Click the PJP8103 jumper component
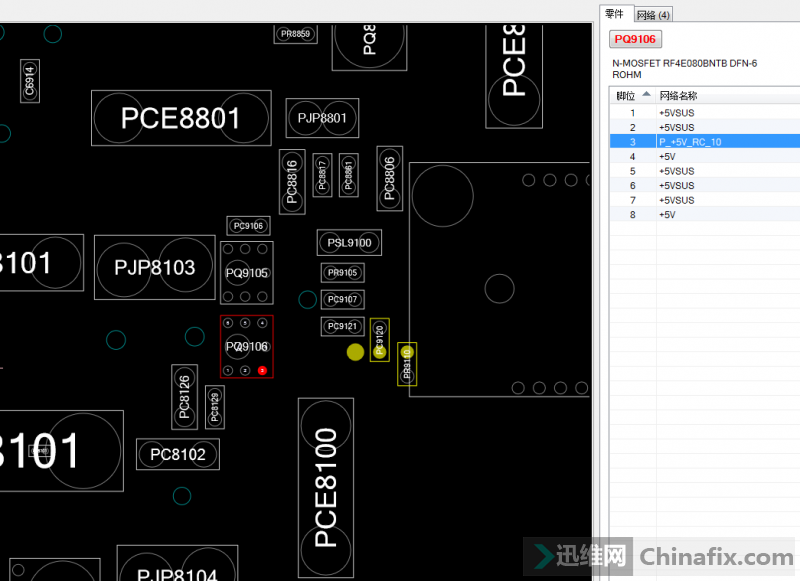The width and height of the screenshot is (800, 581). pos(155,267)
